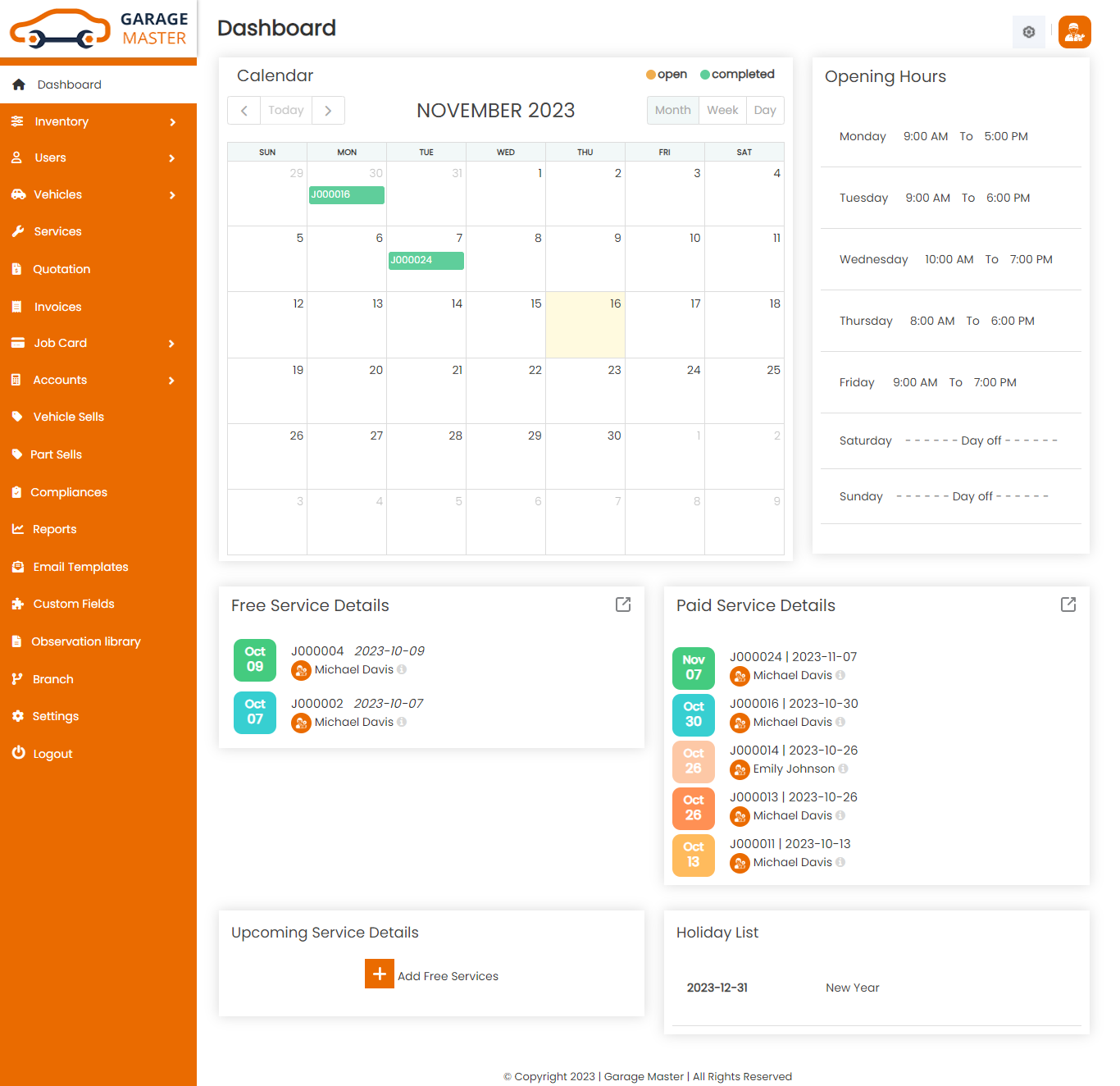Click the Today calendar button
1120x1086 pixels.
(286, 111)
